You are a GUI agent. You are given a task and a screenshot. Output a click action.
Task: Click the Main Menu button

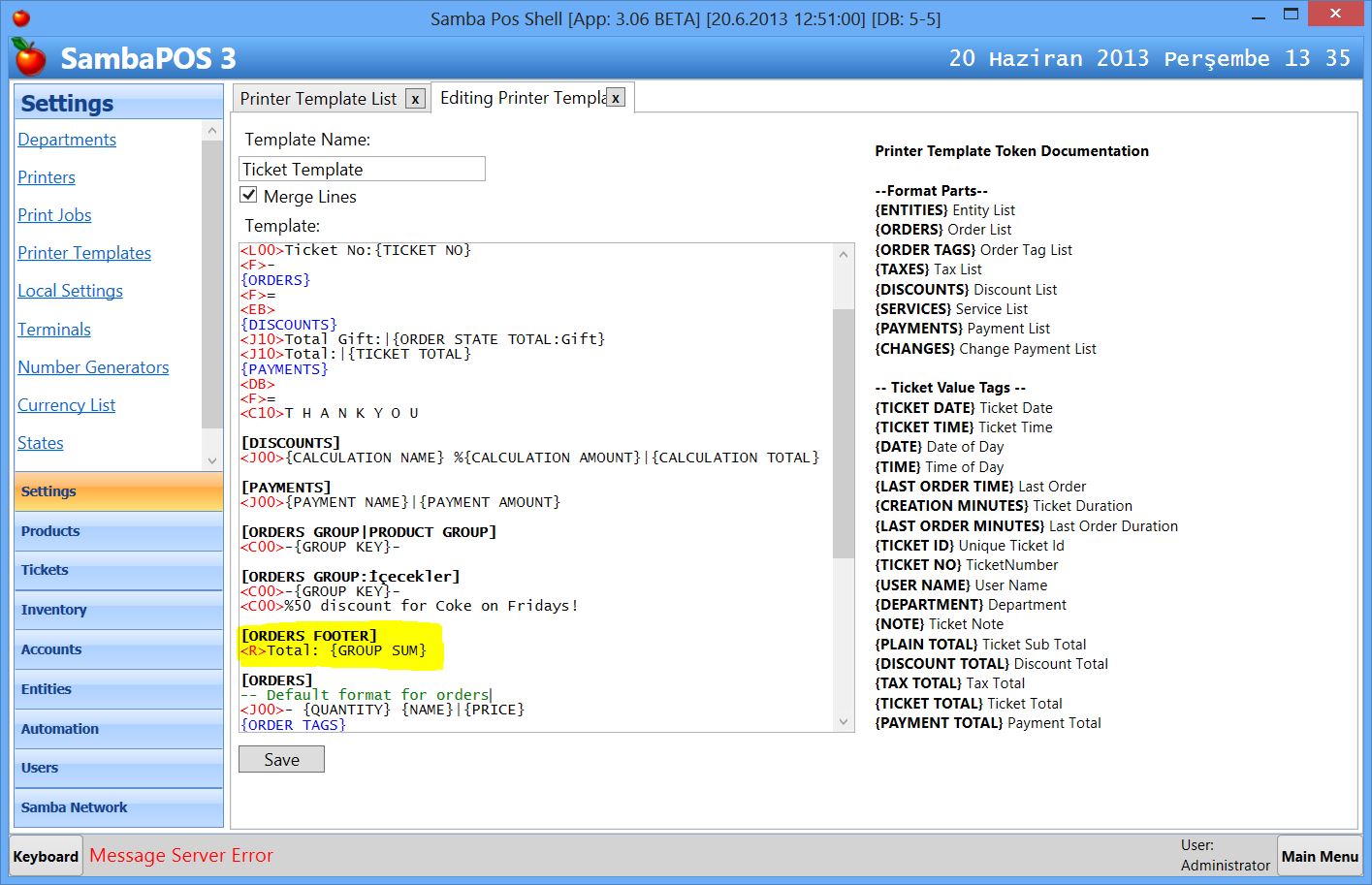pyautogui.click(x=1319, y=857)
